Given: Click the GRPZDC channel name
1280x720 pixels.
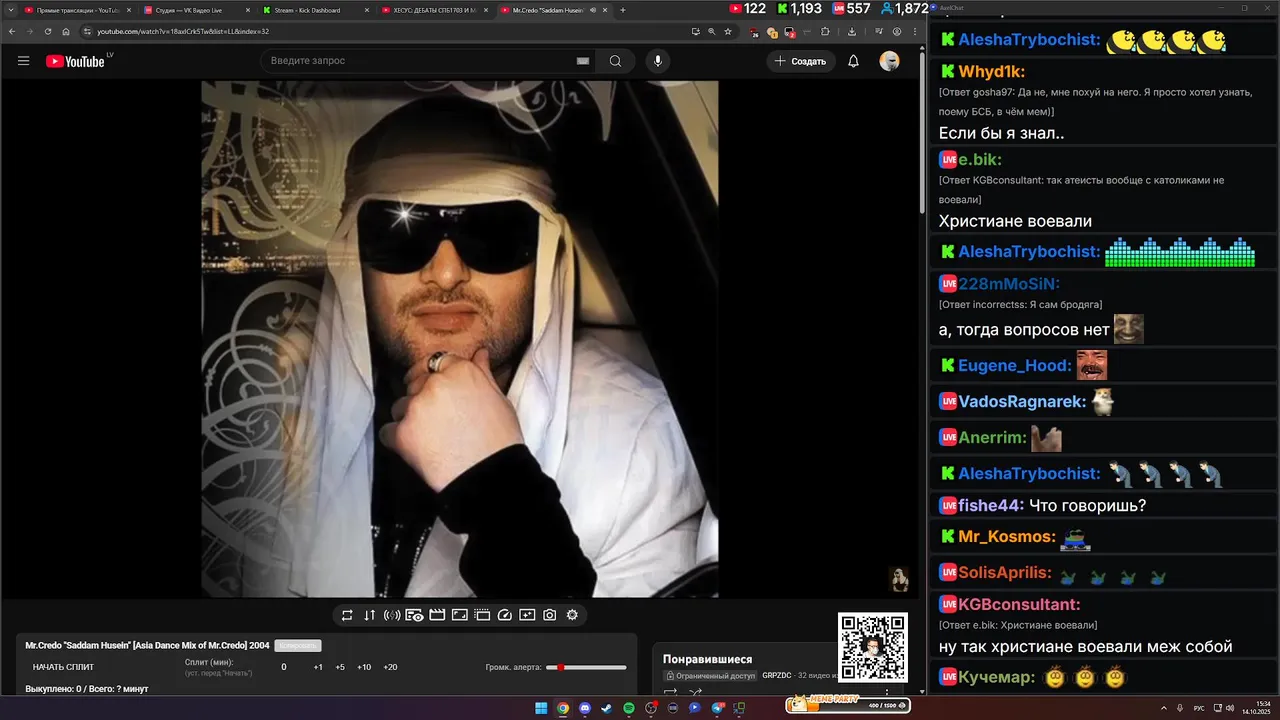Looking at the screenshot, I should [x=777, y=675].
